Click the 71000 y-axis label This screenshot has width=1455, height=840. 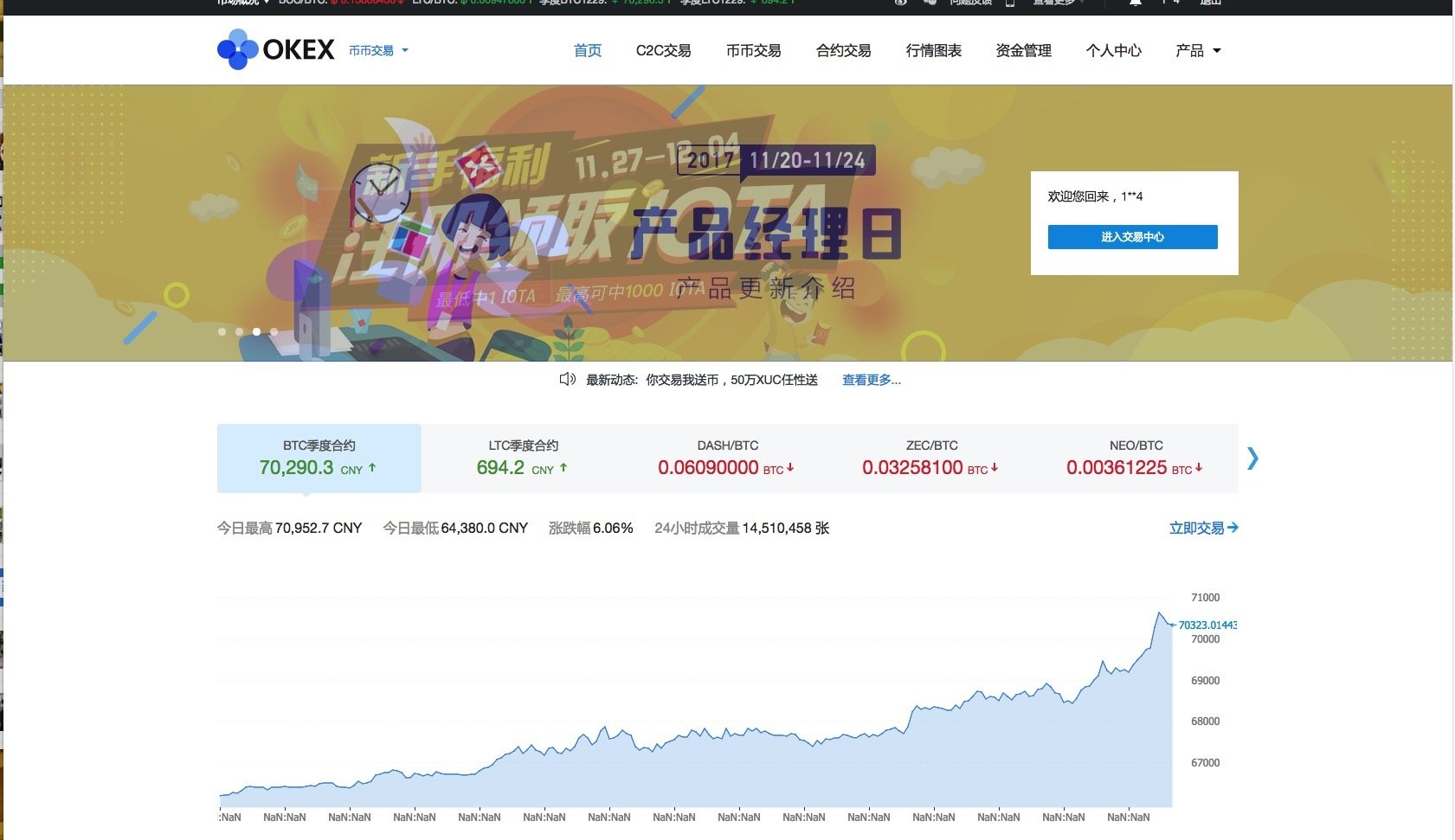pyautogui.click(x=1205, y=598)
